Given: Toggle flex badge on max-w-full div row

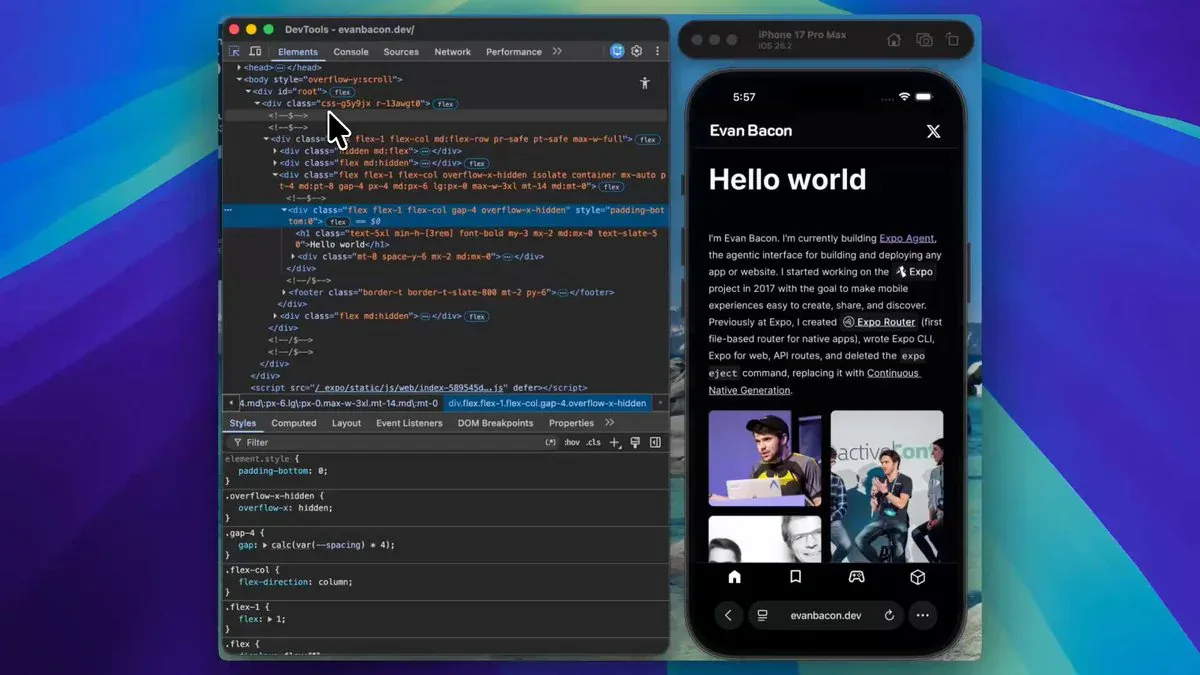Looking at the screenshot, I should pos(648,140).
